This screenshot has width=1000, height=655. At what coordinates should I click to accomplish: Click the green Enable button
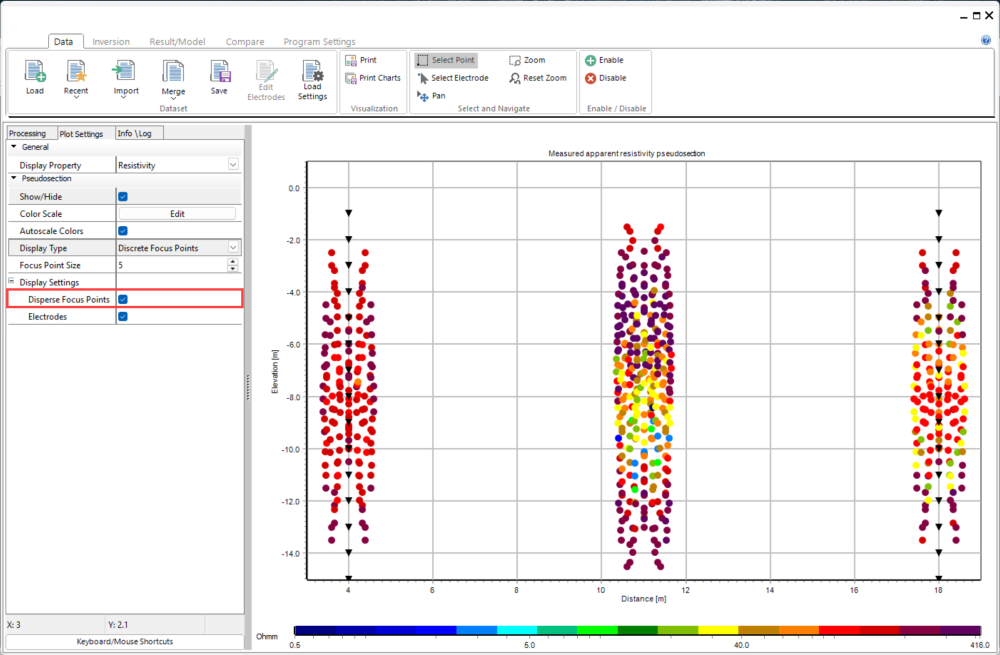point(604,60)
